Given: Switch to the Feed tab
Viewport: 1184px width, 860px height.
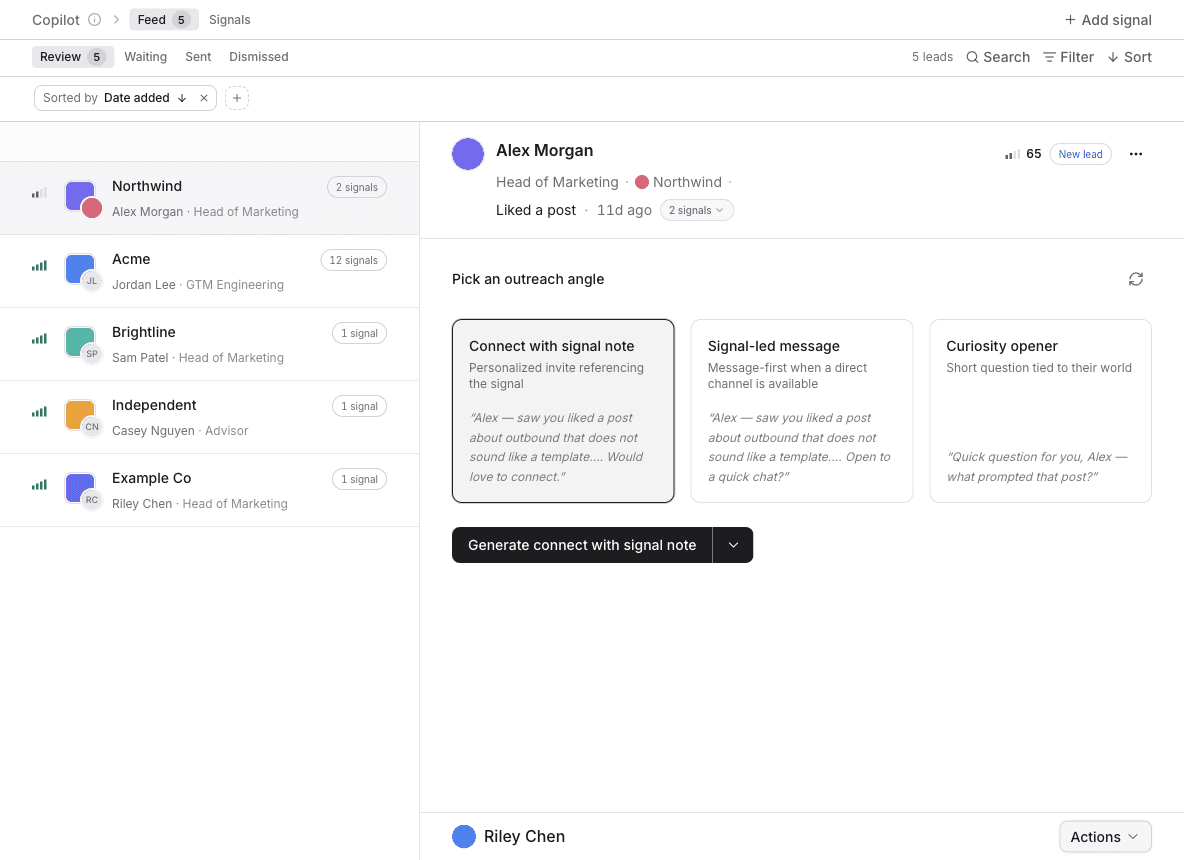Looking at the screenshot, I should pos(164,20).
